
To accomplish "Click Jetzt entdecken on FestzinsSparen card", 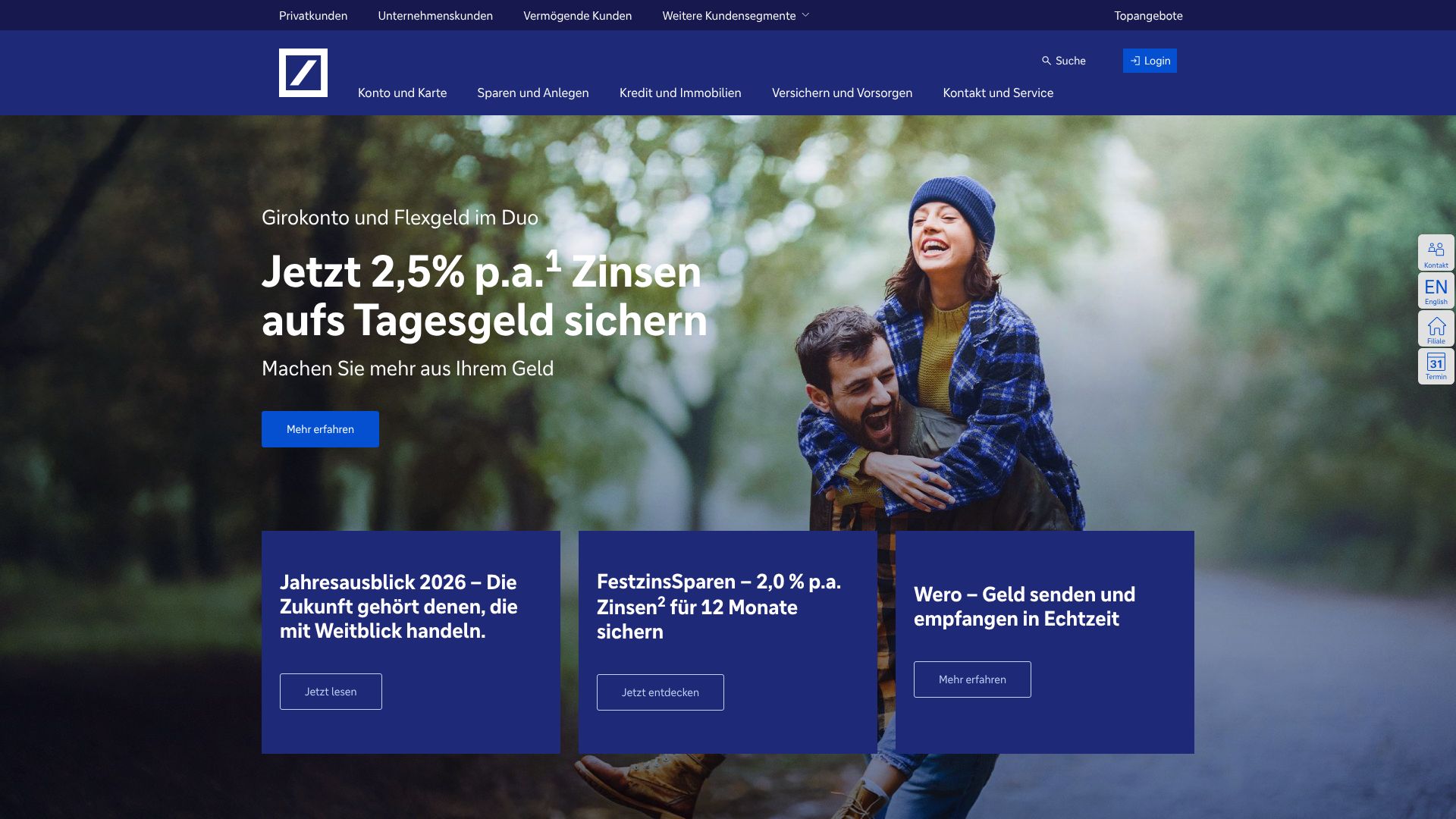I will click(x=660, y=692).
